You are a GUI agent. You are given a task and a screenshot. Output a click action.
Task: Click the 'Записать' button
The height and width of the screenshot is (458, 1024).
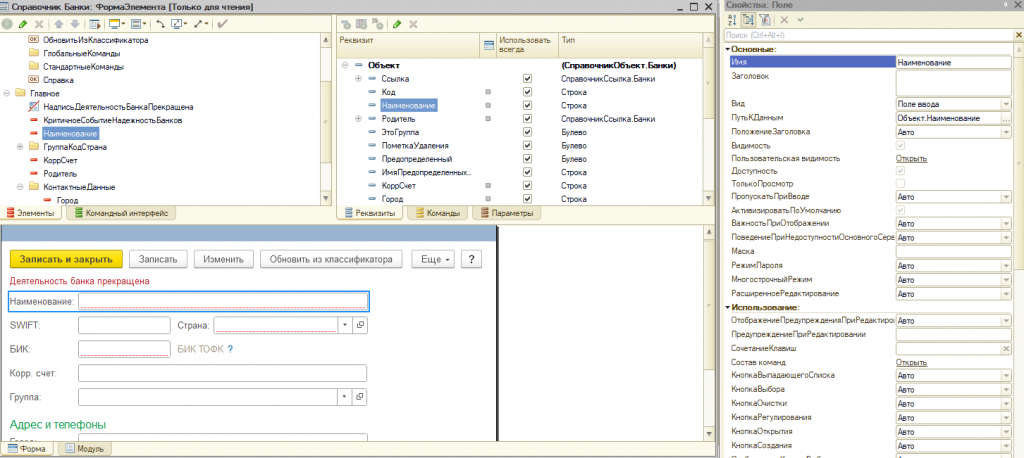(x=159, y=259)
